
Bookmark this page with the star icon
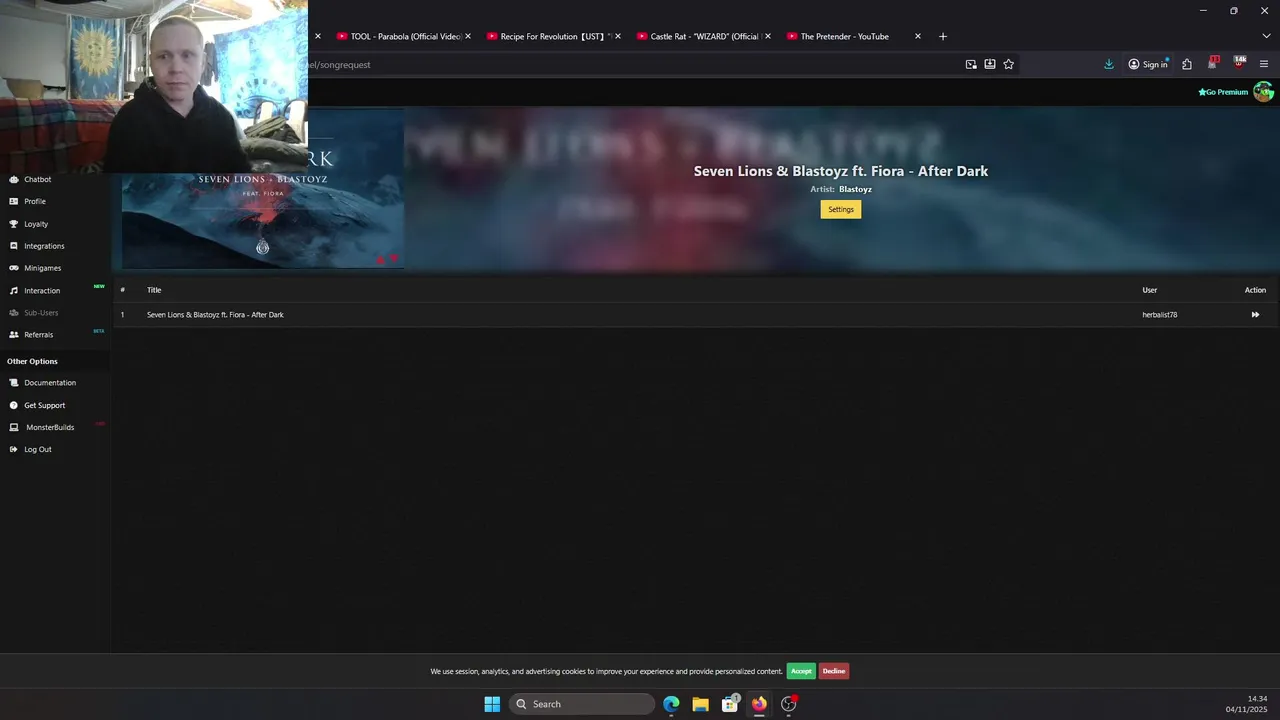[1008, 64]
